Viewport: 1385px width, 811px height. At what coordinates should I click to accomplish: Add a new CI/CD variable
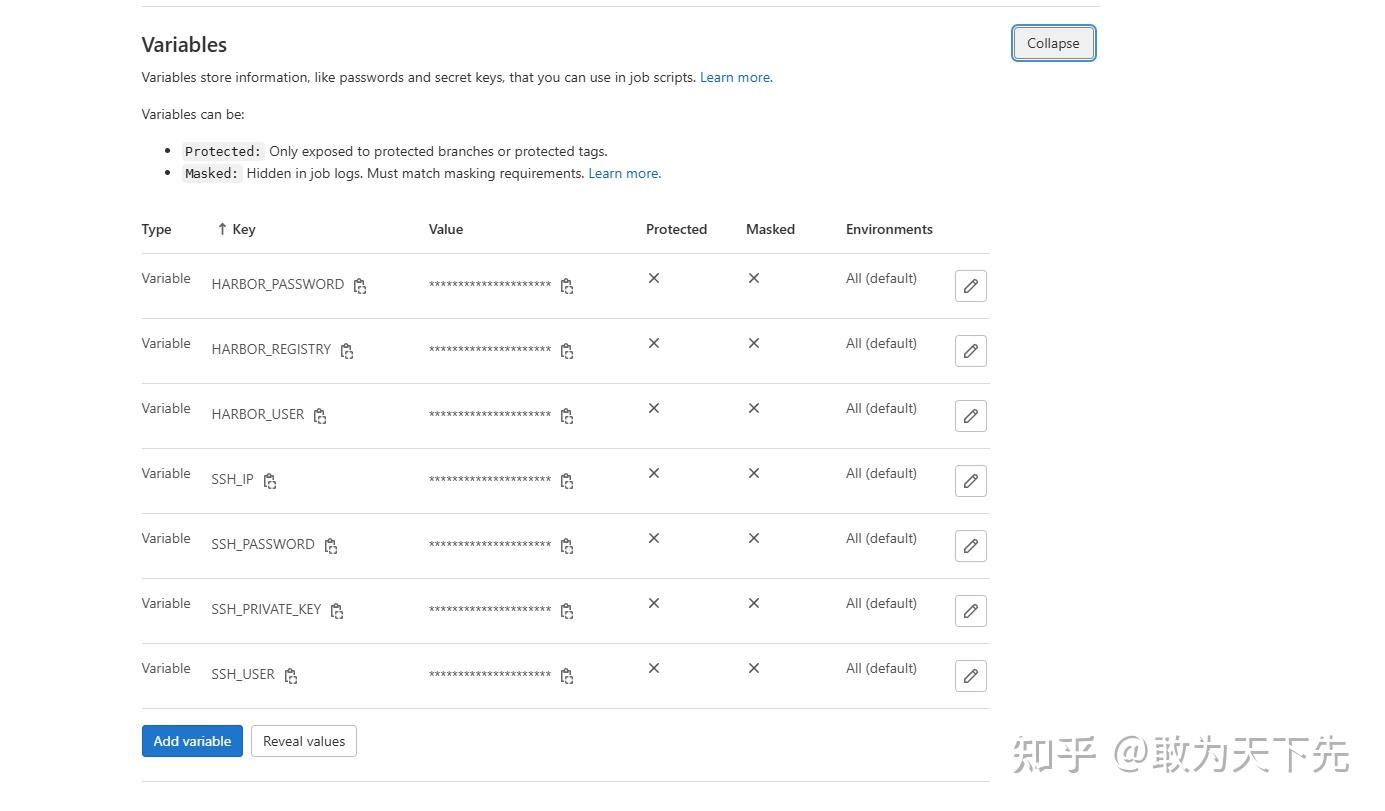(191, 741)
